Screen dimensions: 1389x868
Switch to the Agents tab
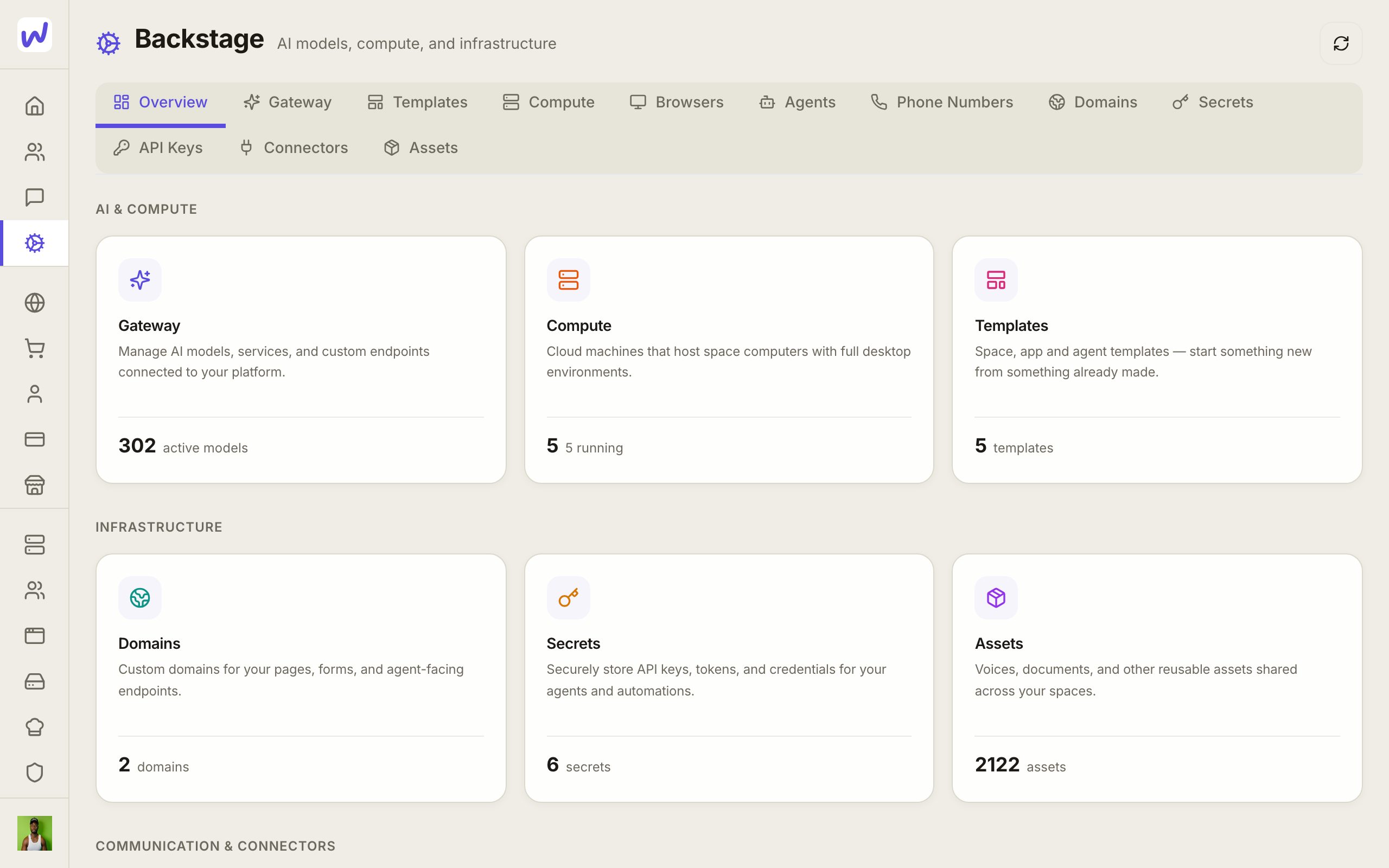coord(797,102)
